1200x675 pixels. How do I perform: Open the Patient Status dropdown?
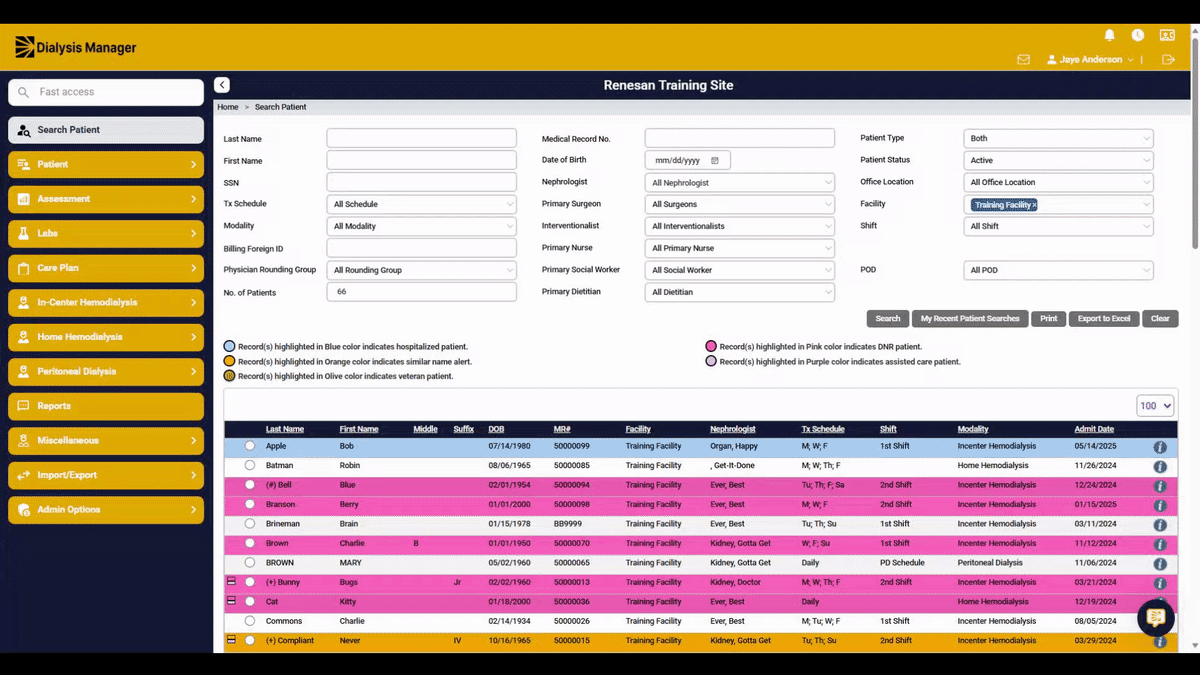click(x=1058, y=160)
